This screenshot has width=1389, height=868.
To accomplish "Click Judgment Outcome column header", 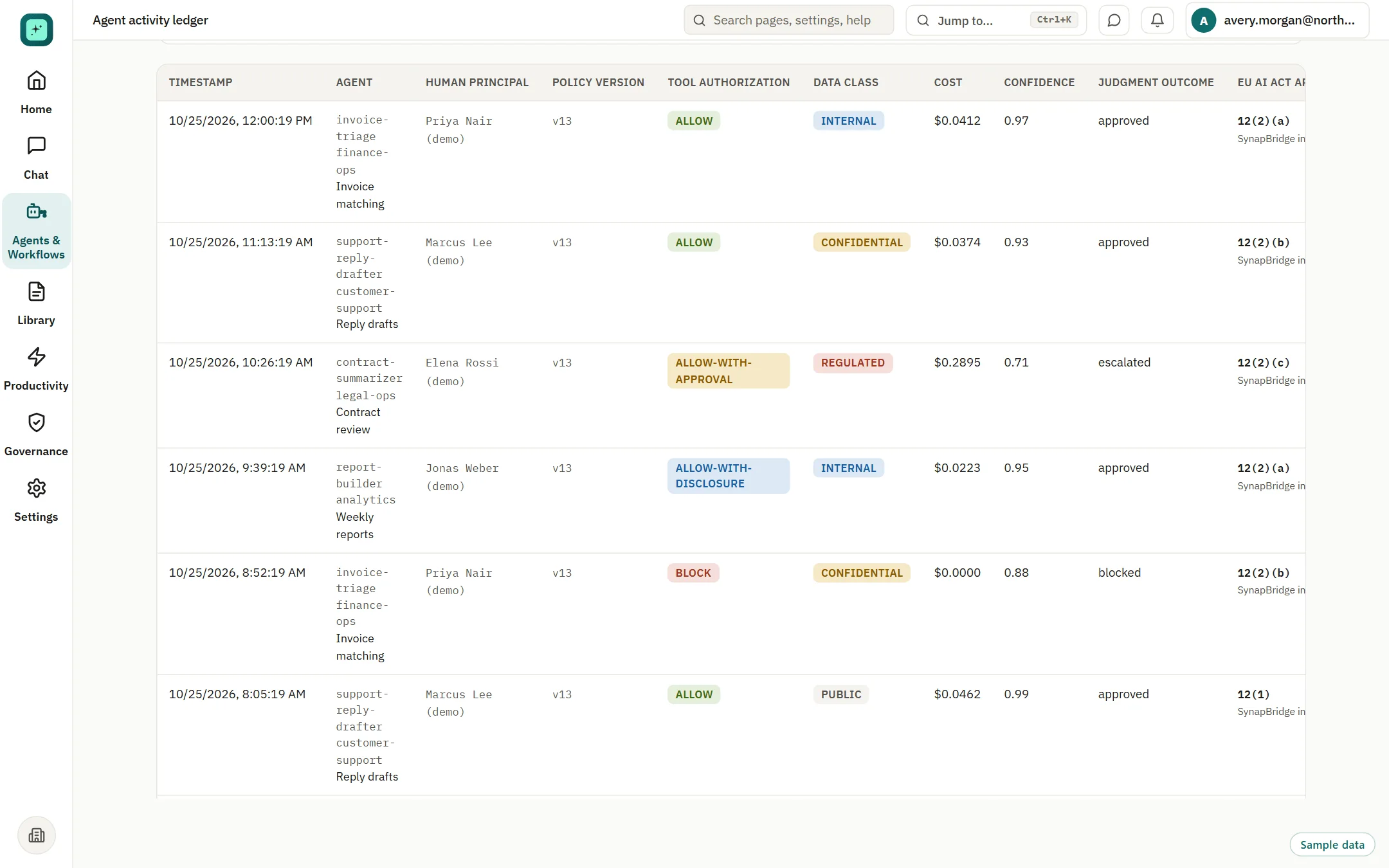I will (1156, 82).
